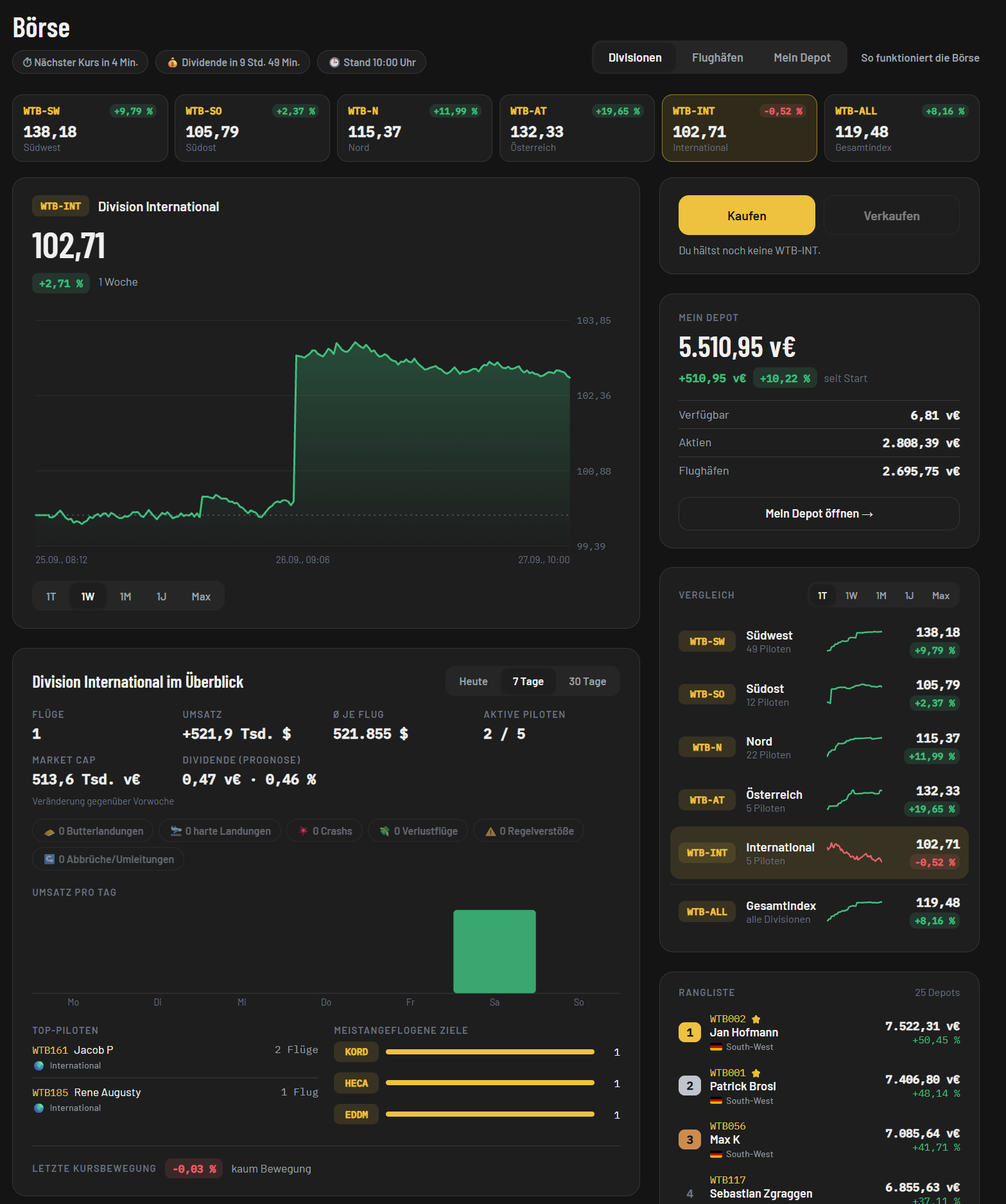Click the money bag icon beside Dividende

click(173, 62)
